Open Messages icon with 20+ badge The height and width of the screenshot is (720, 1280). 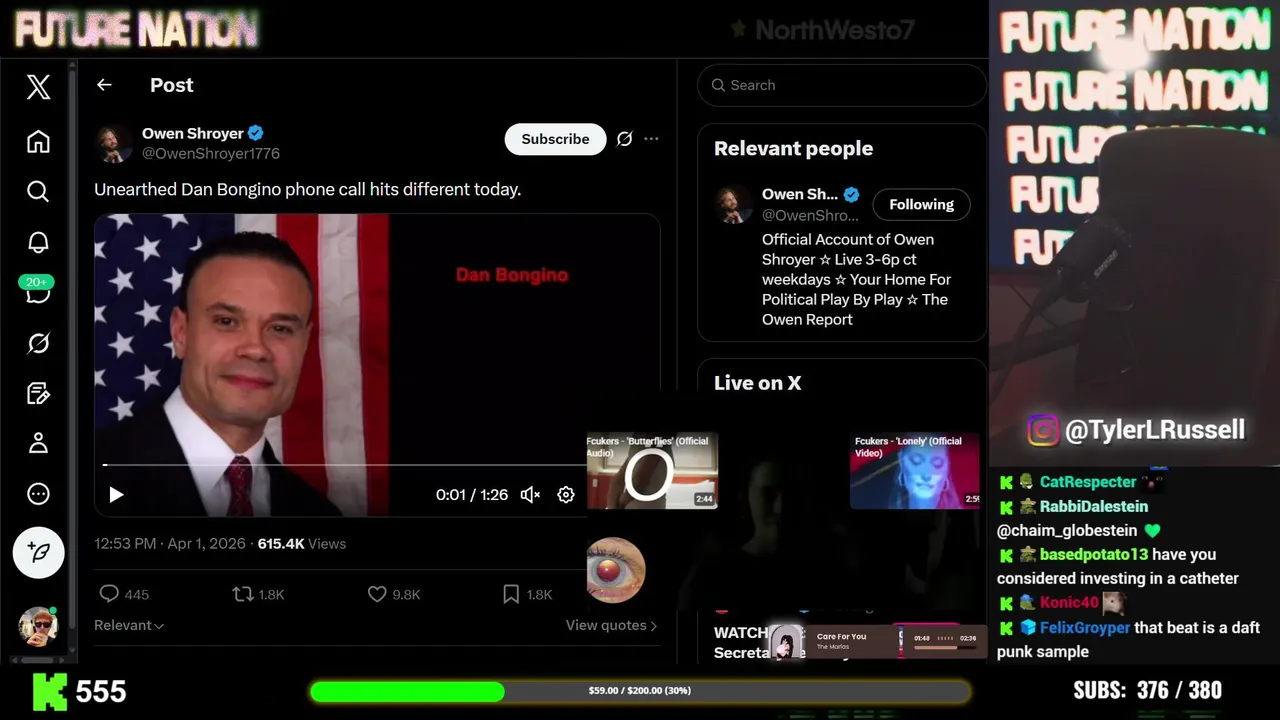[38, 291]
